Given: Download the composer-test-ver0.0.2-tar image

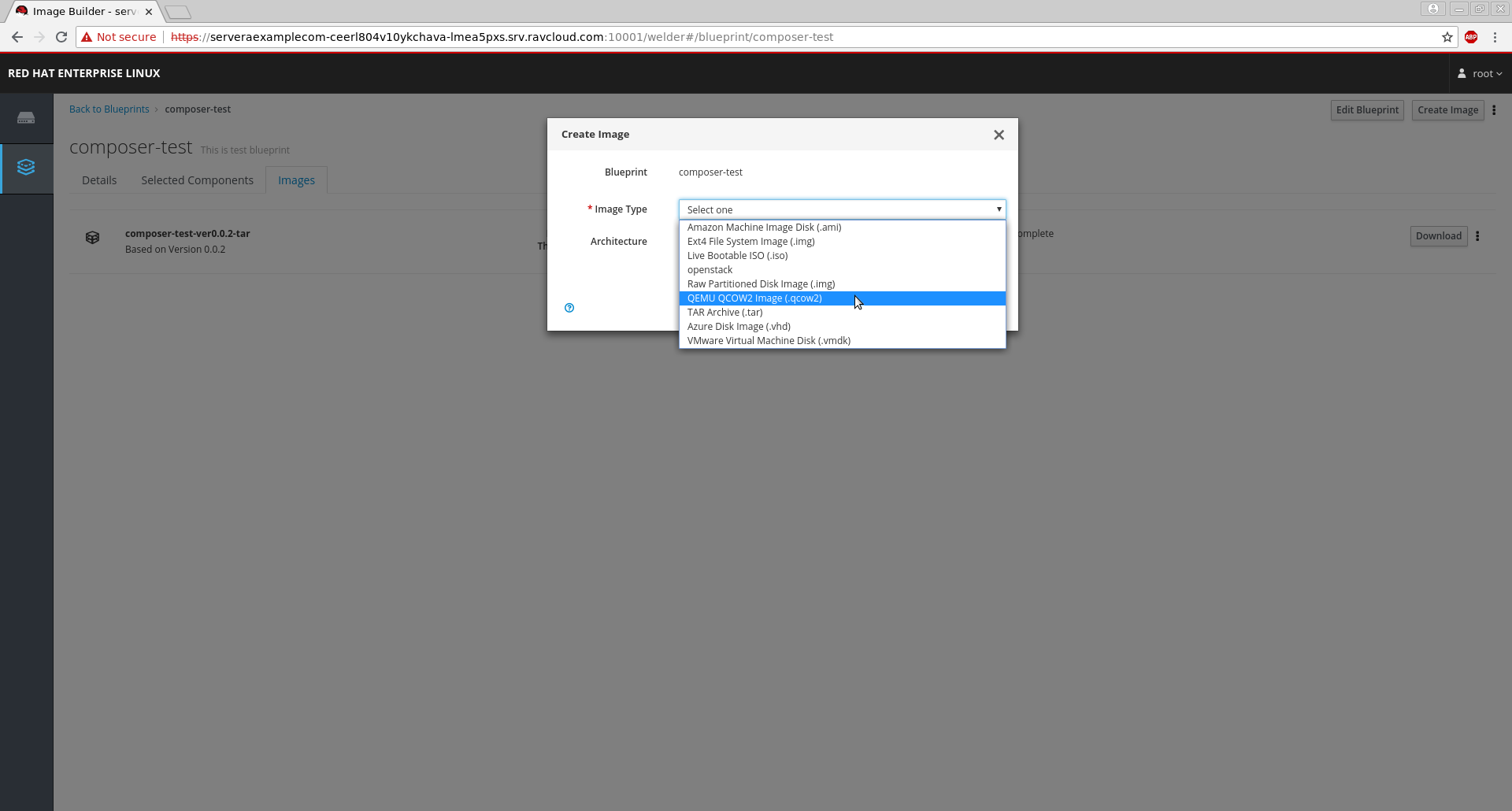Looking at the screenshot, I should (1438, 236).
